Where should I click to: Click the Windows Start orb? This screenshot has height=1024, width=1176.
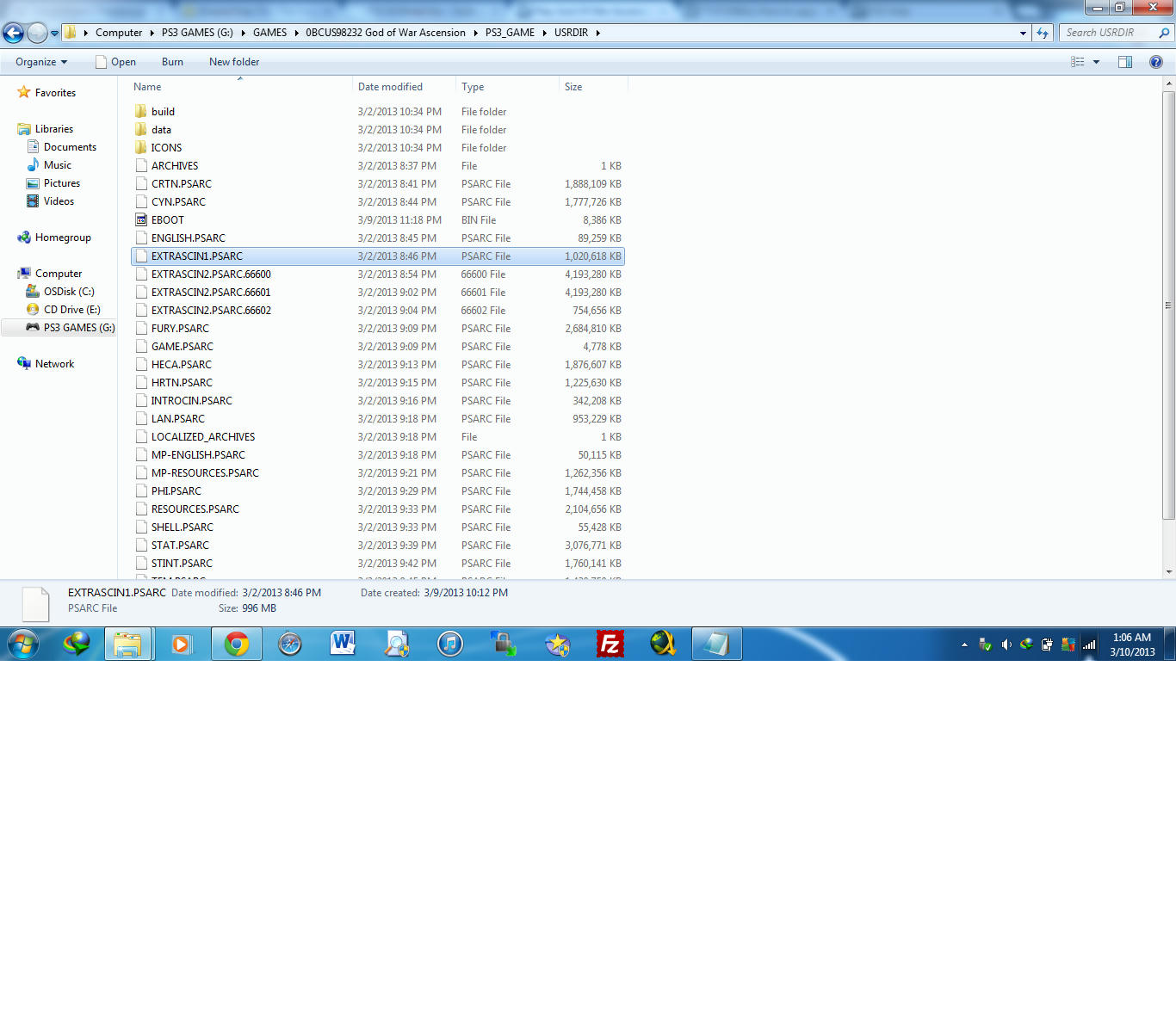[23, 644]
